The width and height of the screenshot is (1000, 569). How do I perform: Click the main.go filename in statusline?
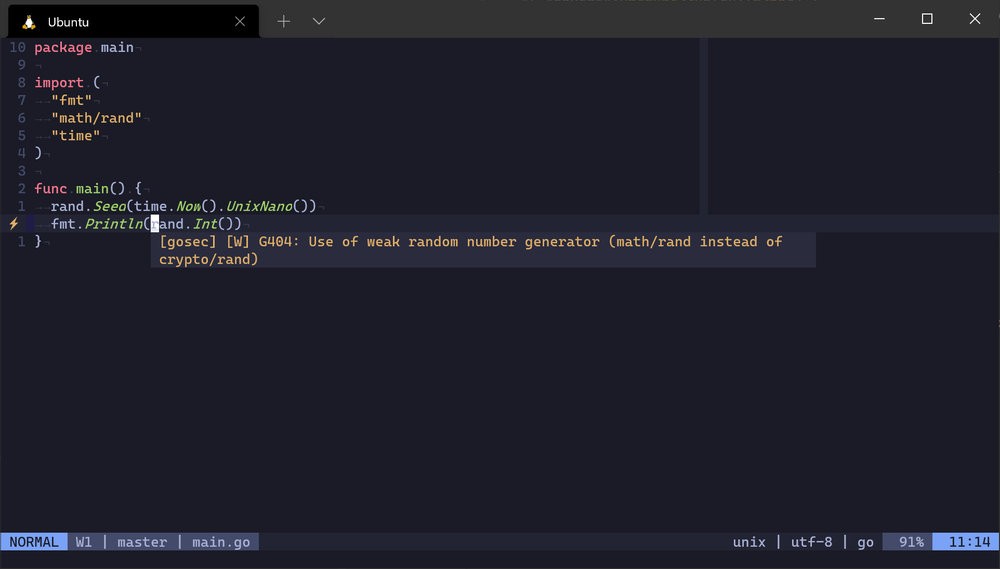click(x=221, y=542)
